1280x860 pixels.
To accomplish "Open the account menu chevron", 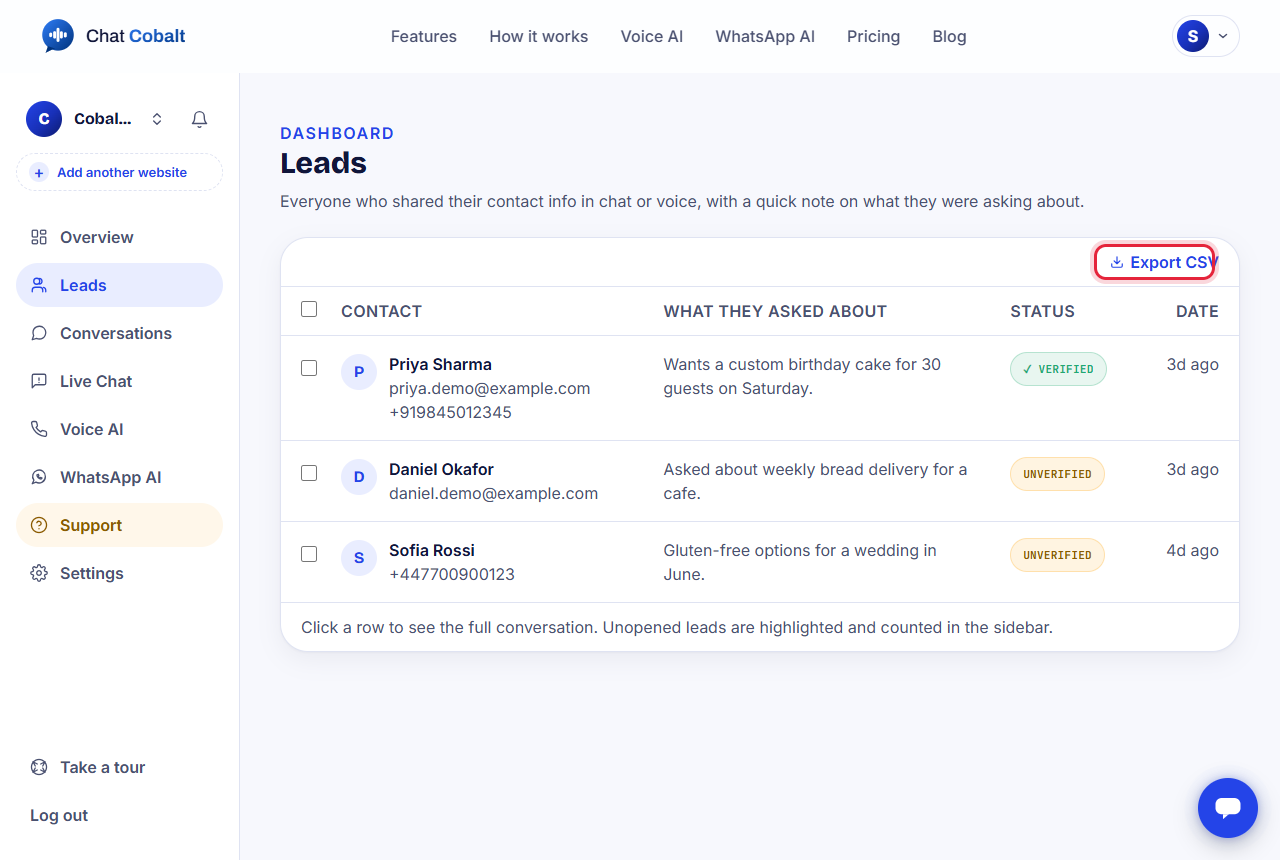I will [1223, 36].
